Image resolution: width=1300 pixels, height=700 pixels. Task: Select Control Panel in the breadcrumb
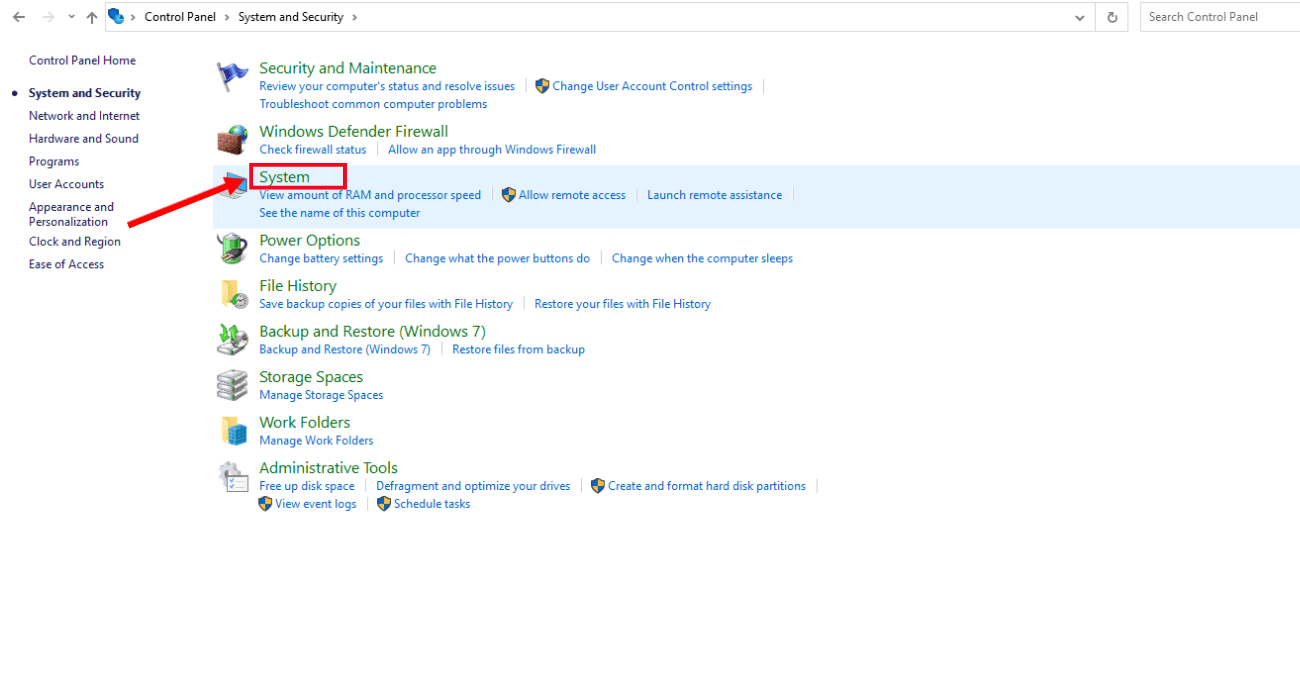coord(182,17)
